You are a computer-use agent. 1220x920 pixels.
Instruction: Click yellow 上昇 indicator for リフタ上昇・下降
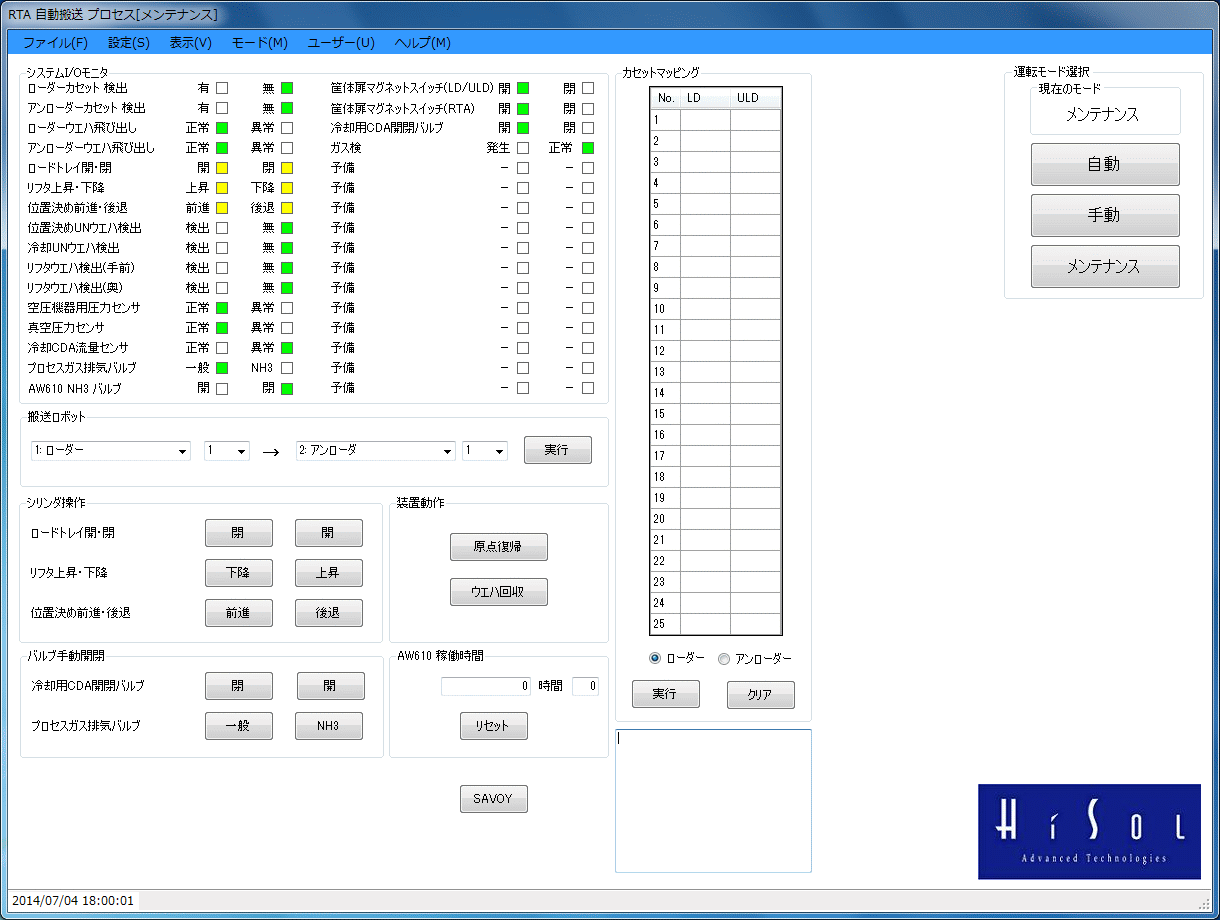coord(222,188)
